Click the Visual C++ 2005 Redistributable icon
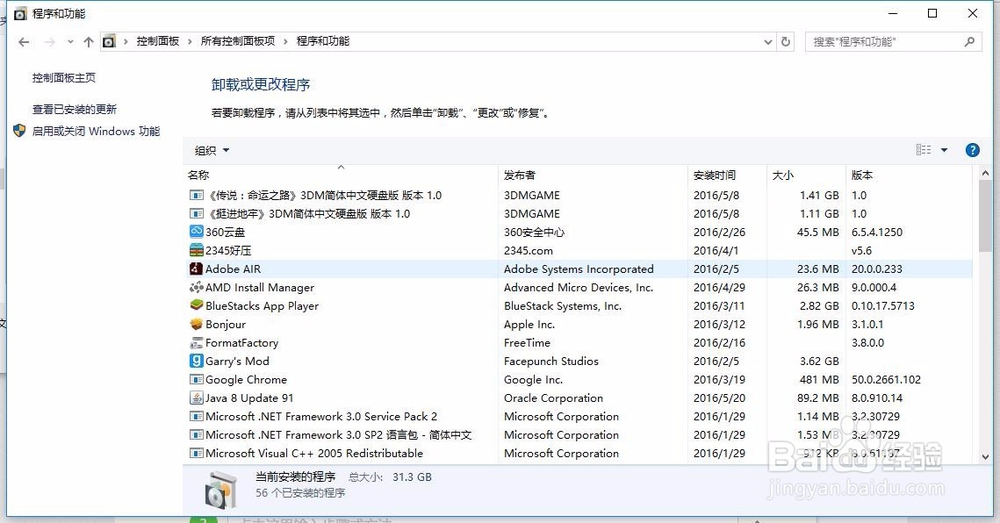Viewport: 1000px width, 523px height. [x=196, y=453]
